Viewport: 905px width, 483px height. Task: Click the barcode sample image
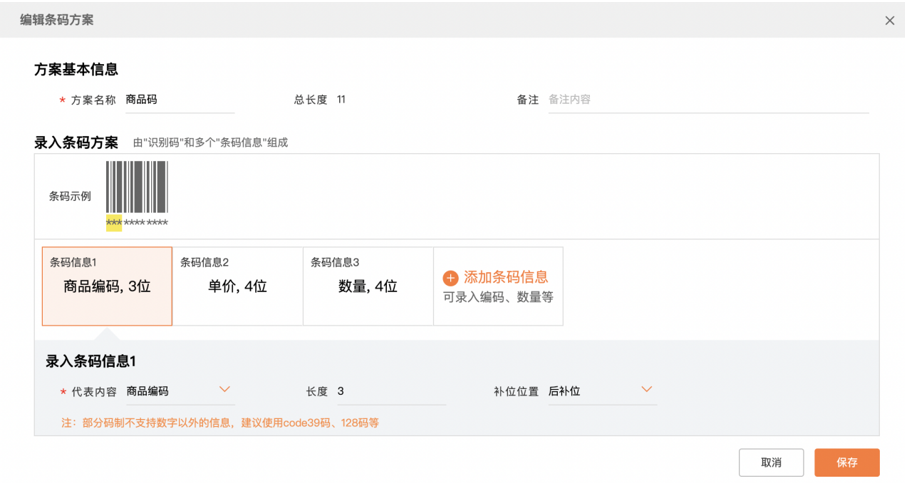[137, 187]
